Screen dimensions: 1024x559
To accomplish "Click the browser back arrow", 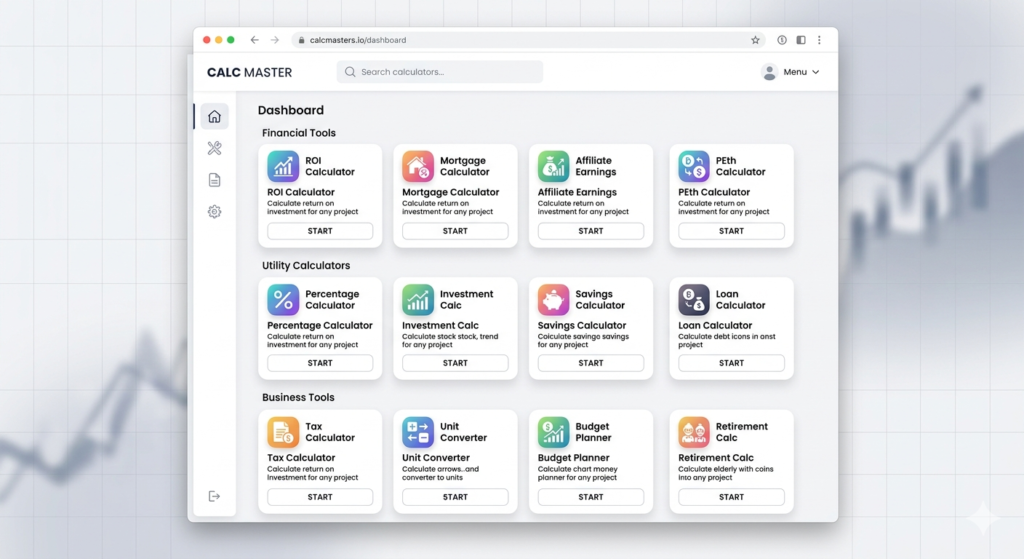I will tap(254, 40).
